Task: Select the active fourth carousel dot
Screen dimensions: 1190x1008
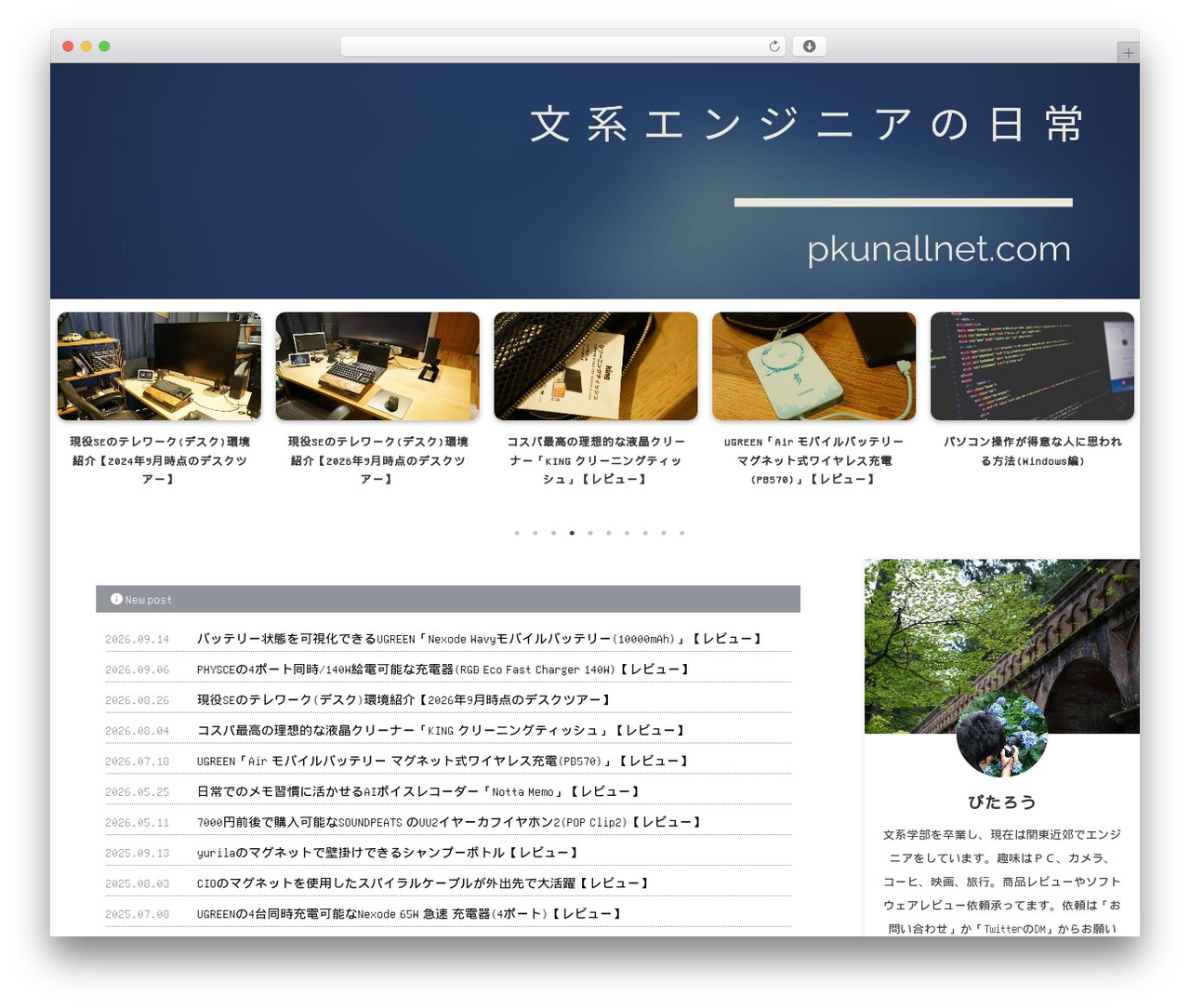Action: [x=572, y=533]
